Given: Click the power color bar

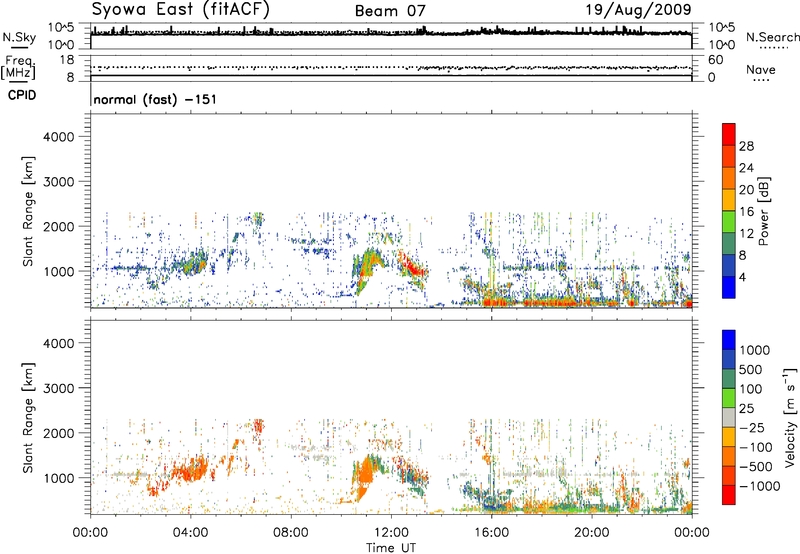Looking at the screenshot, I should point(729,211).
